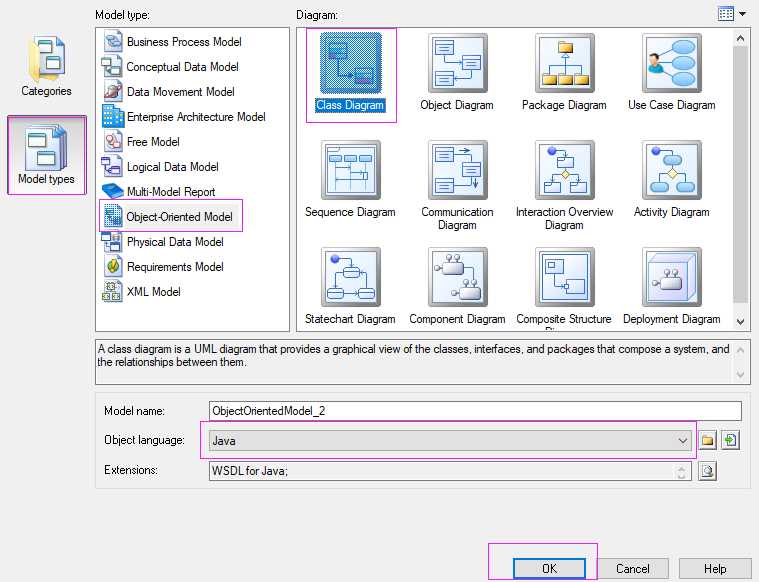This screenshot has height=582, width=759.
Task: Select the Model types sidebar icon
Action: 46,155
